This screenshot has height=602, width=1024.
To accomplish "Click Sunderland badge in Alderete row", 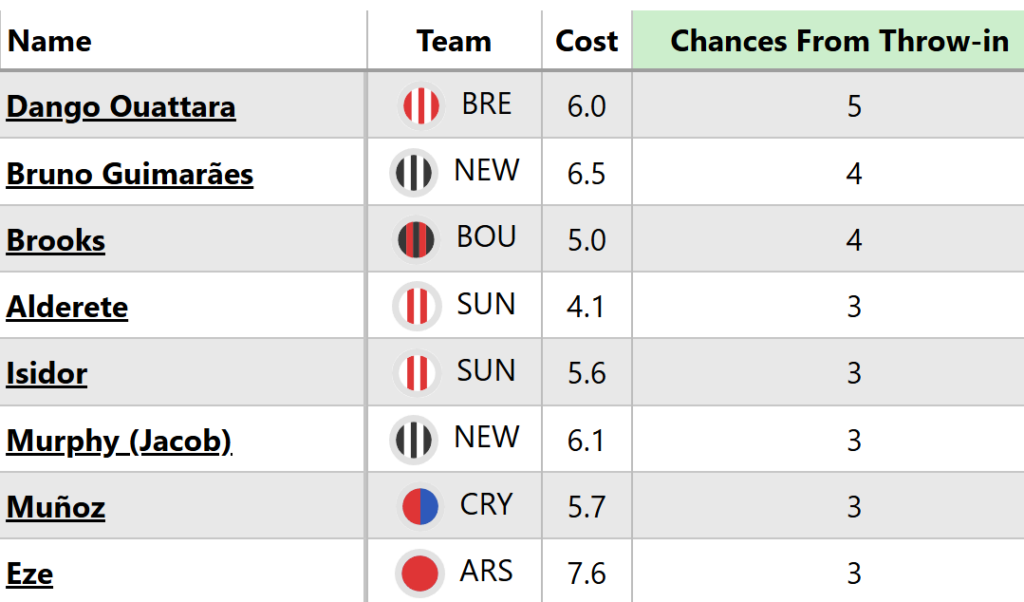I will pyautogui.click(x=417, y=306).
